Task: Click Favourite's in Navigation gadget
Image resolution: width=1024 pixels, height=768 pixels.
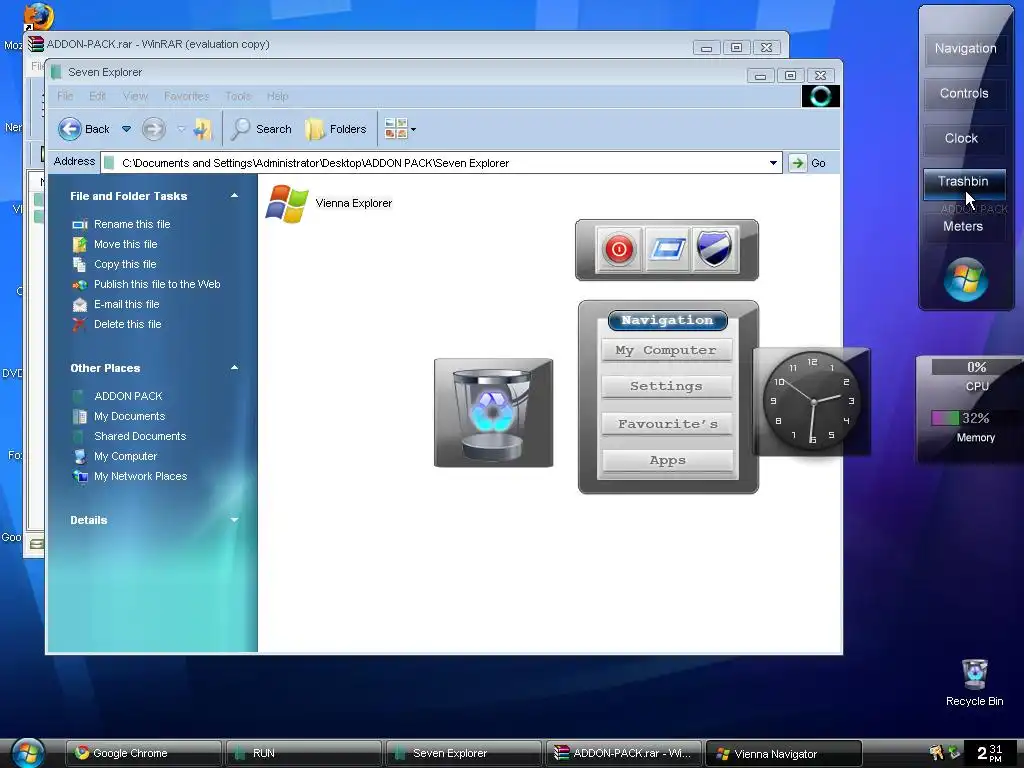Action: [x=667, y=424]
